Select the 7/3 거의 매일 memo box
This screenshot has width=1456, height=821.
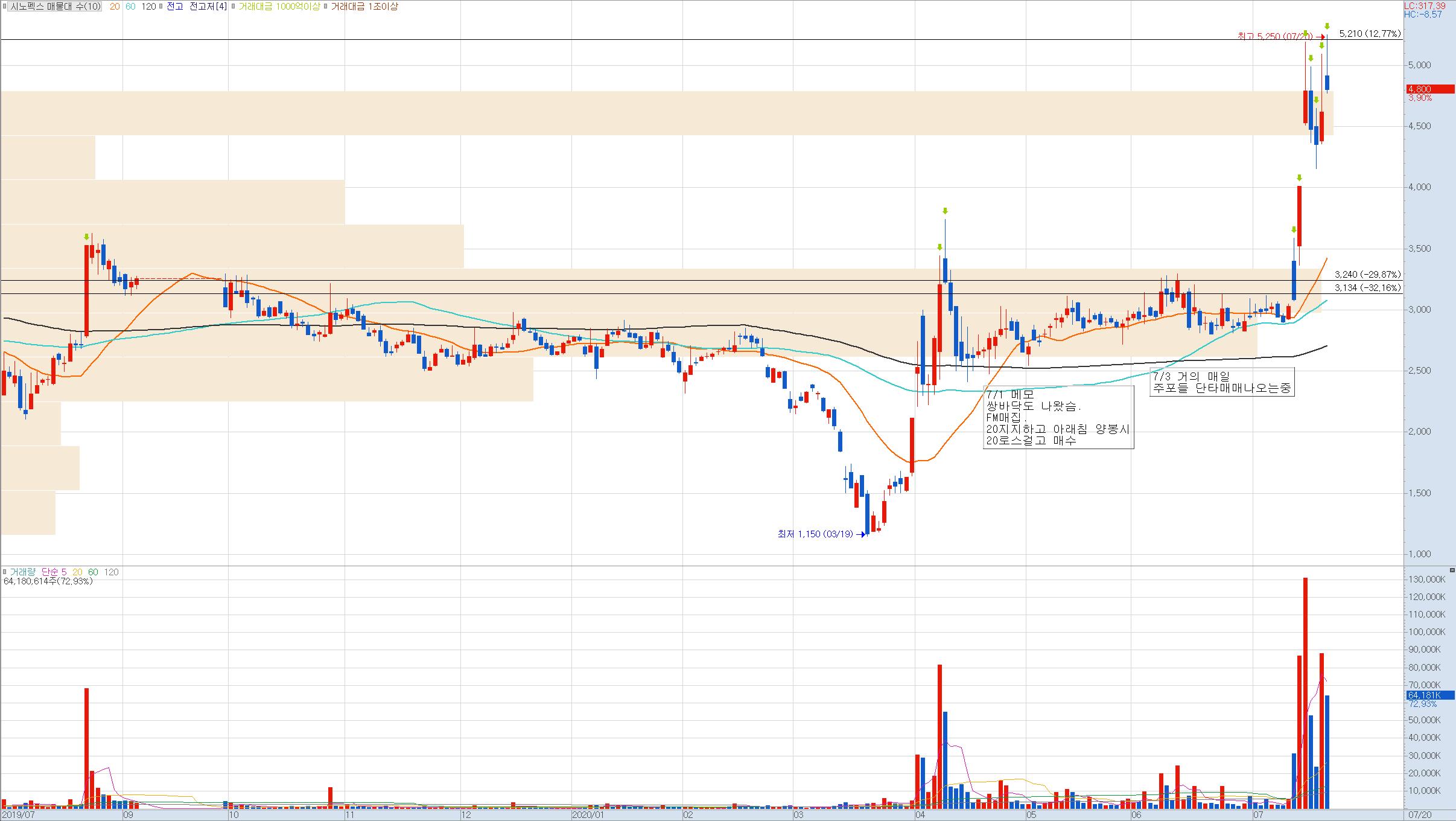(x=1222, y=382)
